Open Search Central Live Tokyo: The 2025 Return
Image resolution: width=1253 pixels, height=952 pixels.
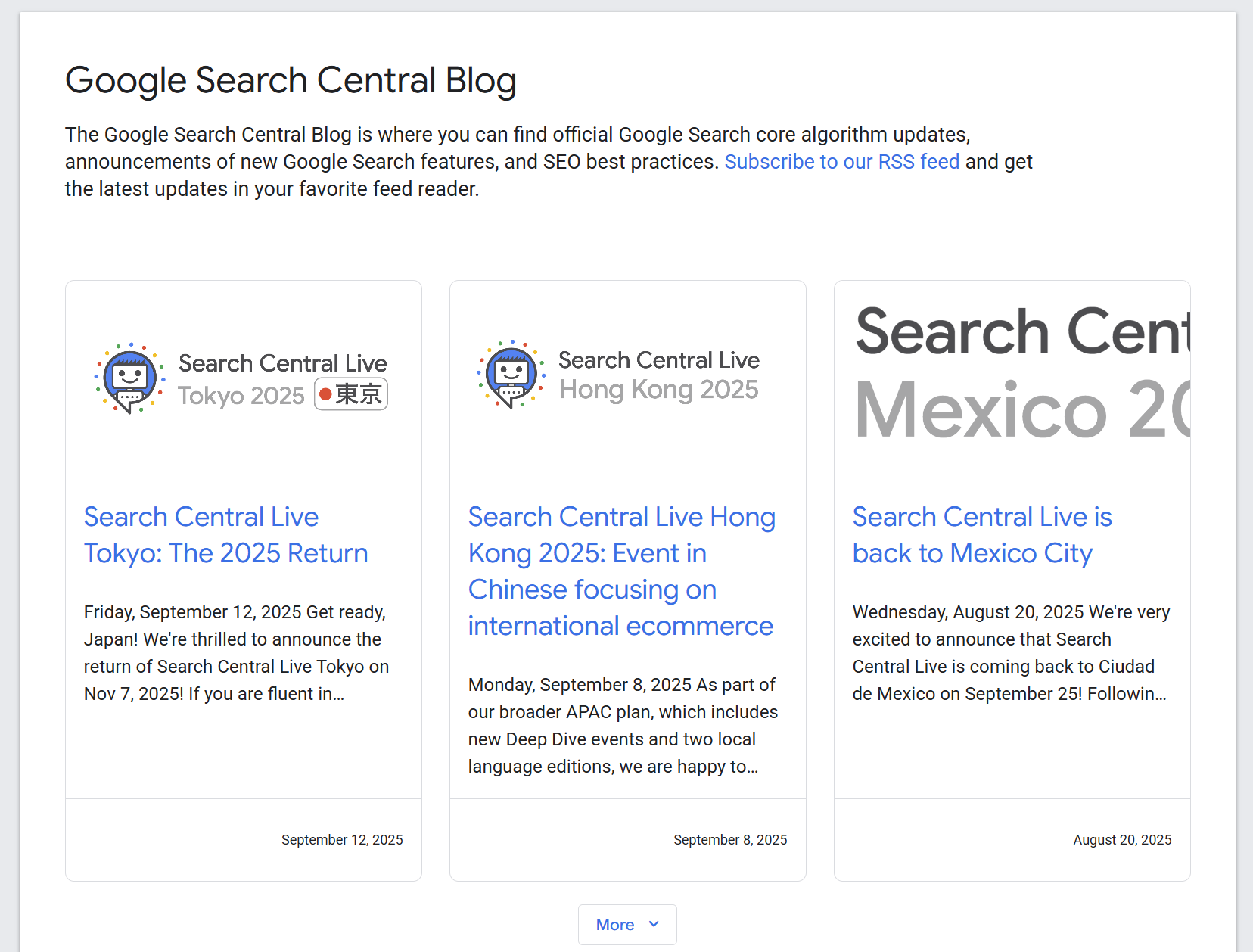(x=225, y=535)
